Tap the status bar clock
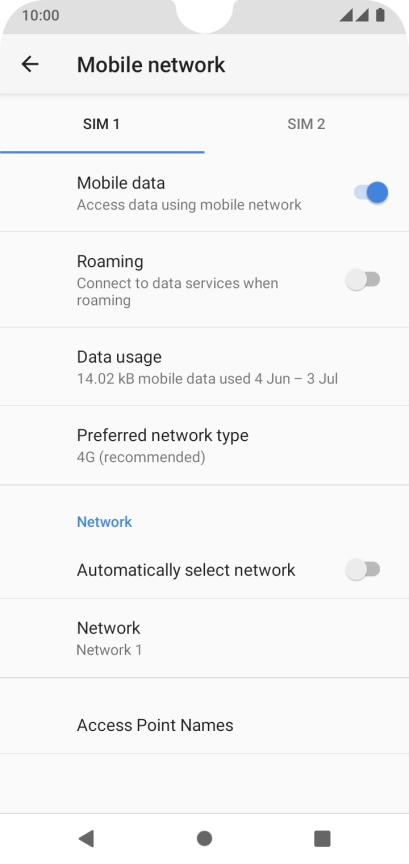This screenshot has width=409, height=864. (x=40, y=15)
